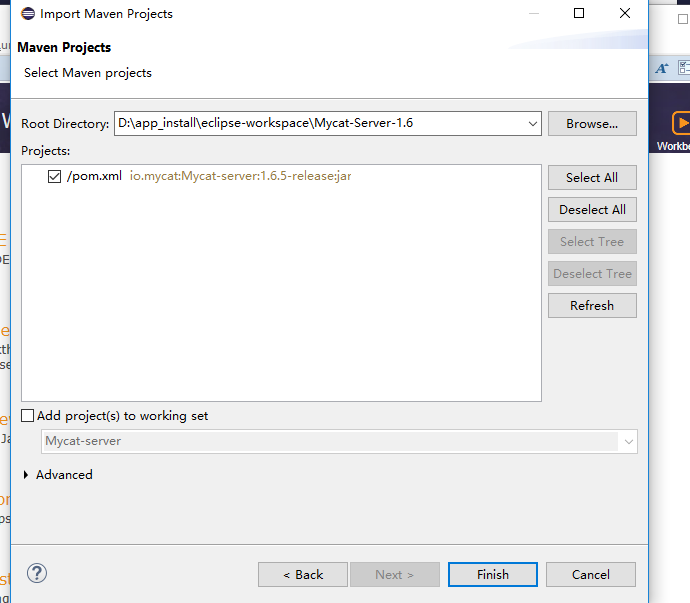The height and width of the screenshot is (603, 690).
Task: Enable Add project(s) to working set
Action: click(x=28, y=416)
